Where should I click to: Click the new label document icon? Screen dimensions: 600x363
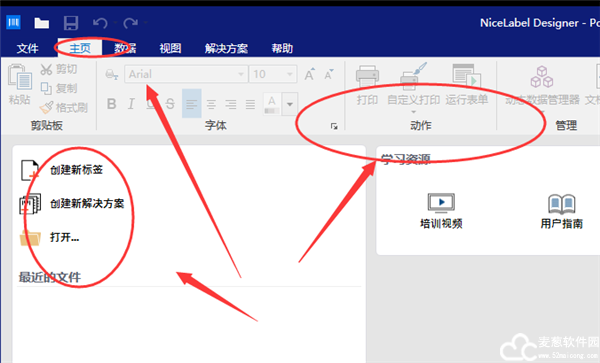point(30,171)
